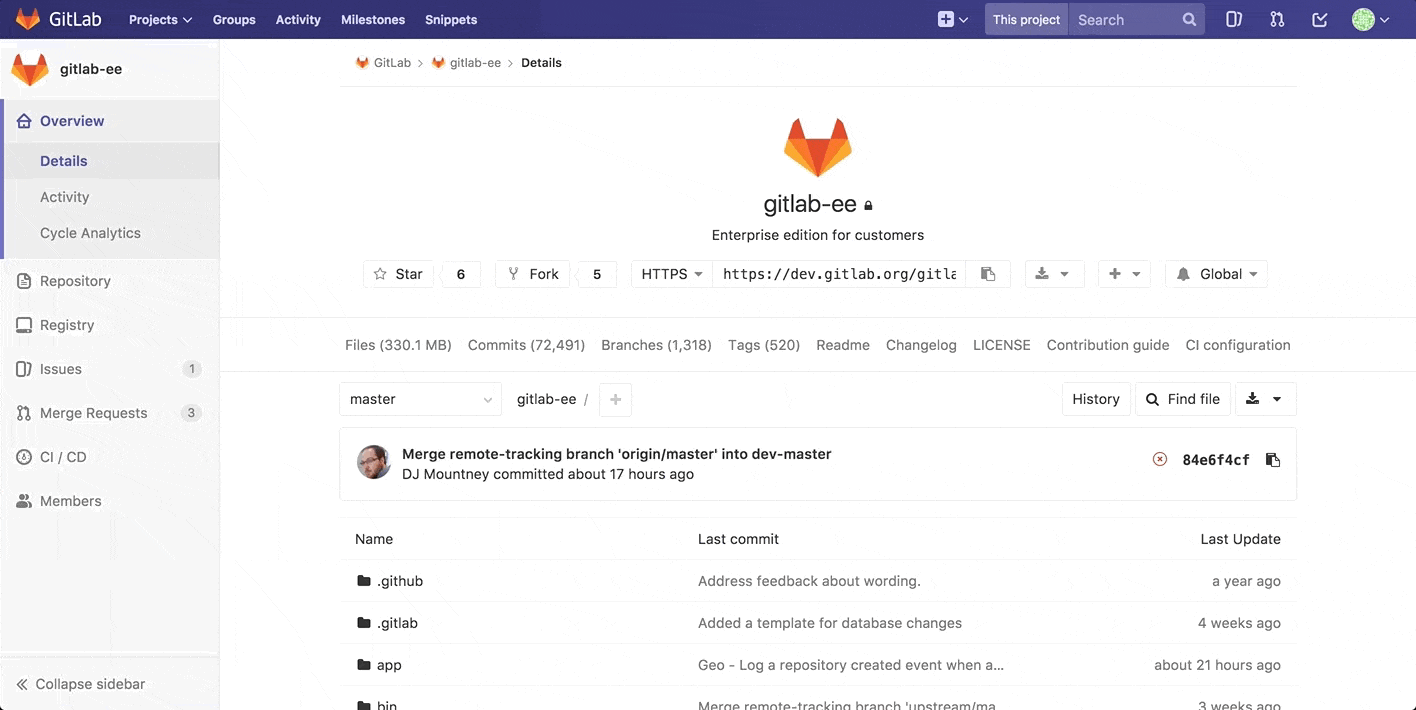Click the Issues icon in the top navigation bar
Viewport: 1416px width, 710px height.
(x=1234, y=19)
